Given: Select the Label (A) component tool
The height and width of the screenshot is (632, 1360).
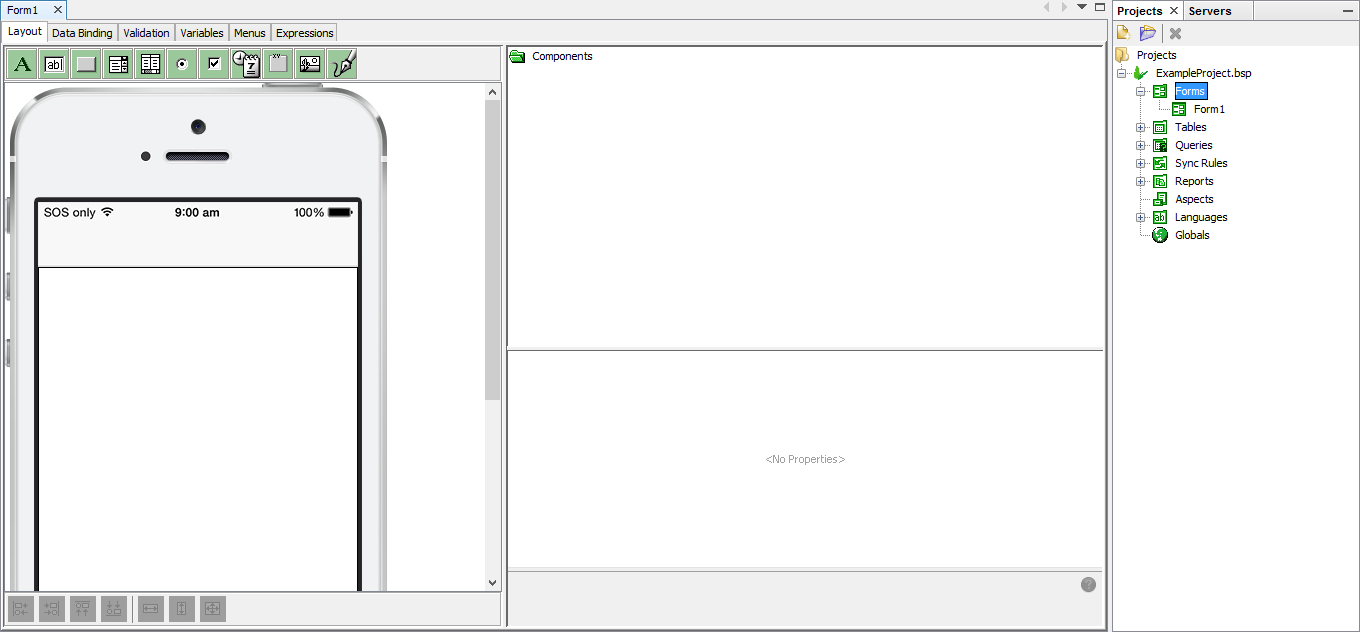Looking at the screenshot, I should pos(22,64).
